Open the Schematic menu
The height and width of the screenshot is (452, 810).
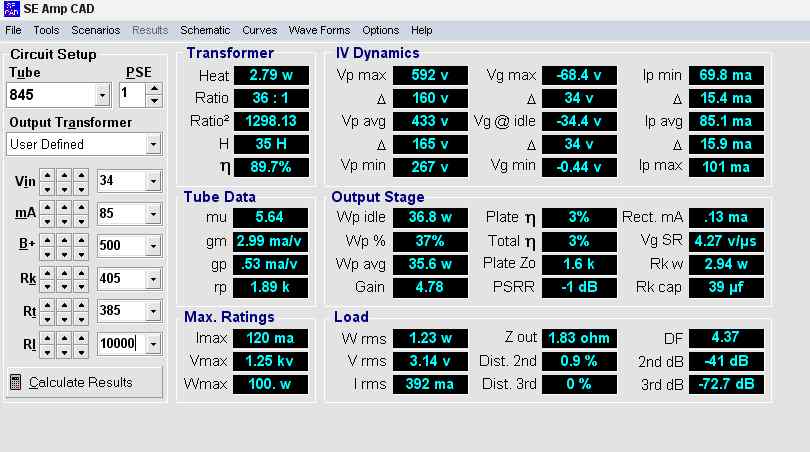pyautogui.click(x=205, y=30)
